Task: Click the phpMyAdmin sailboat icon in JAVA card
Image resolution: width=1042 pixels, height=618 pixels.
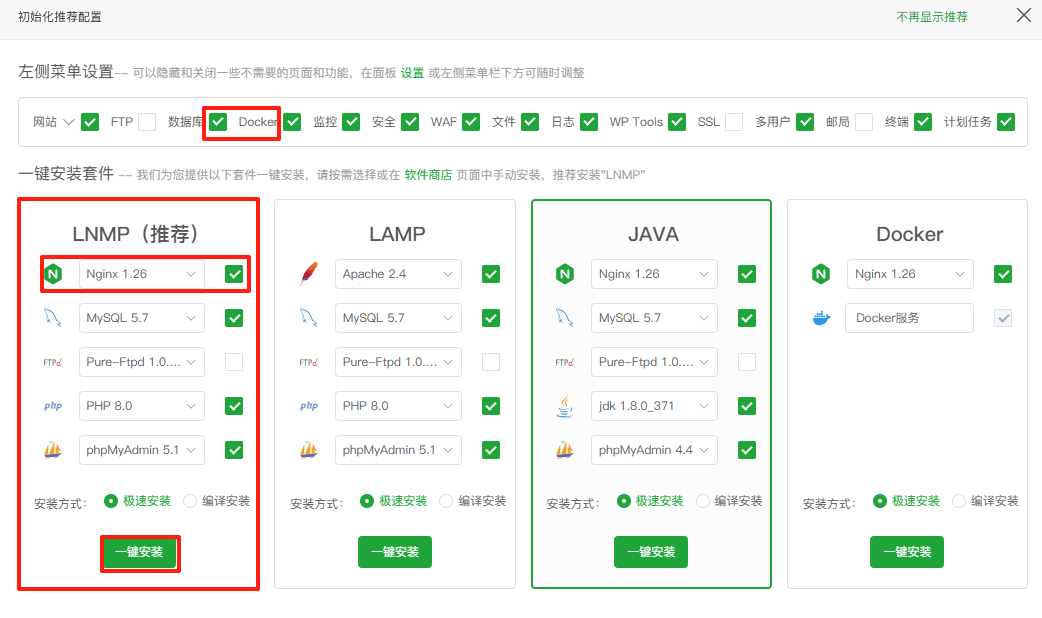Action: coord(565,450)
